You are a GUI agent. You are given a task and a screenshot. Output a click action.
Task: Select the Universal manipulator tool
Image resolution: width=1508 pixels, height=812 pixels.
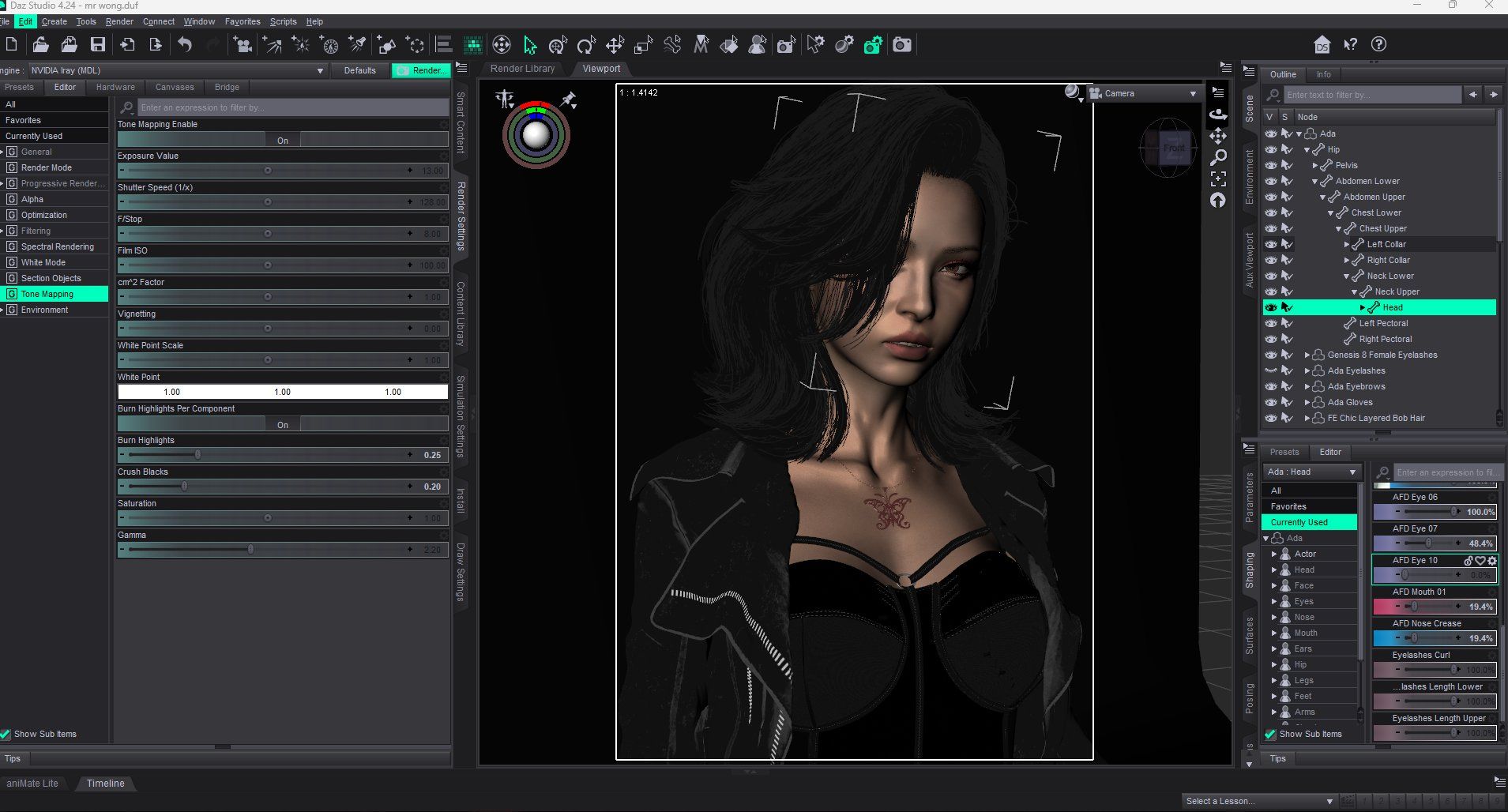[558, 45]
